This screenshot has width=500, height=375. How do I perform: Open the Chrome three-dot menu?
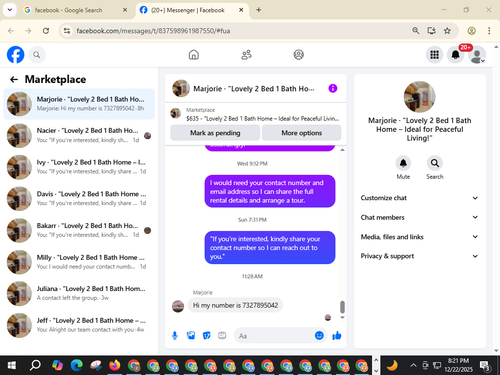pos(489,31)
